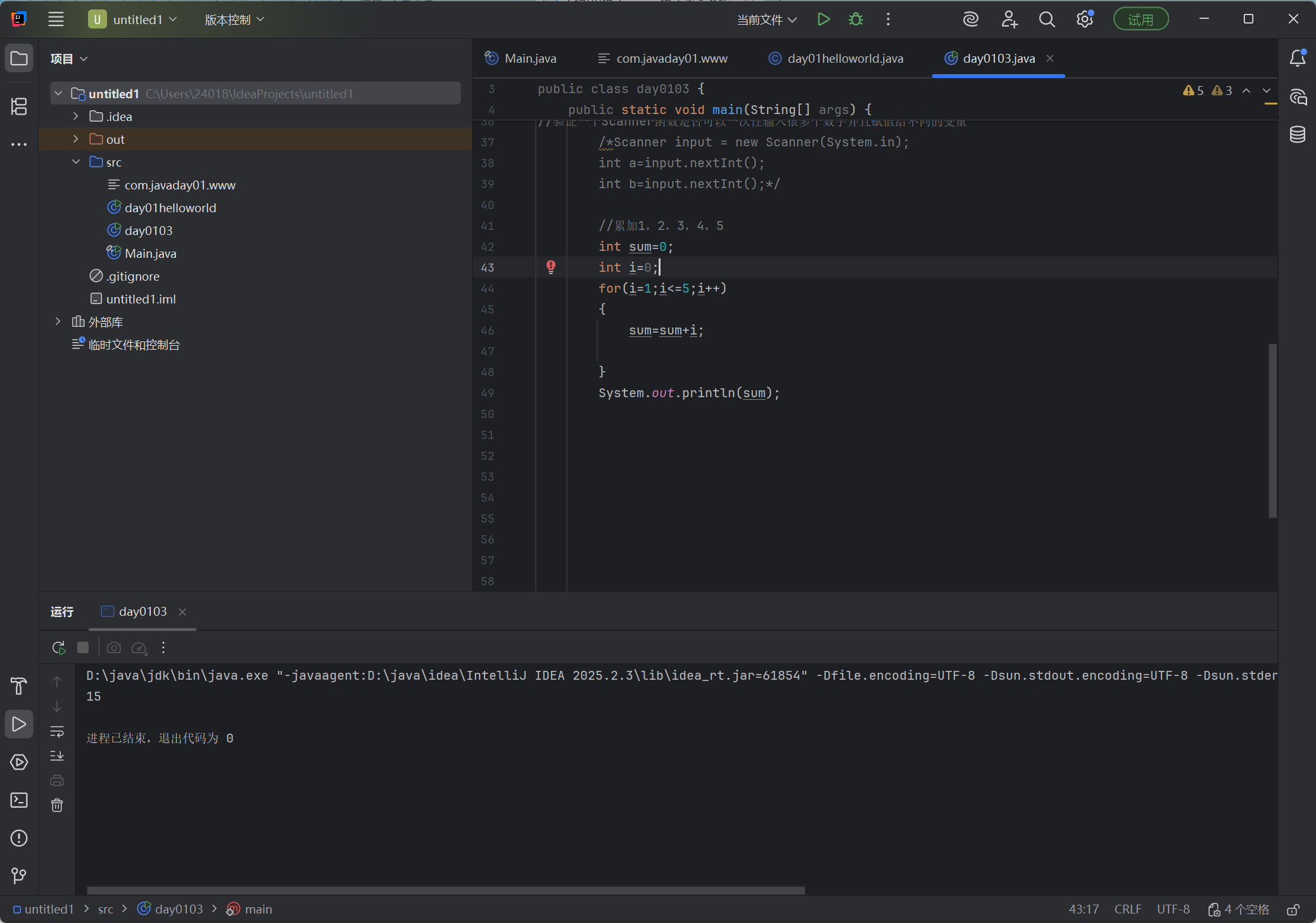Click the editor vertical scrollbar thumb

point(1272,431)
